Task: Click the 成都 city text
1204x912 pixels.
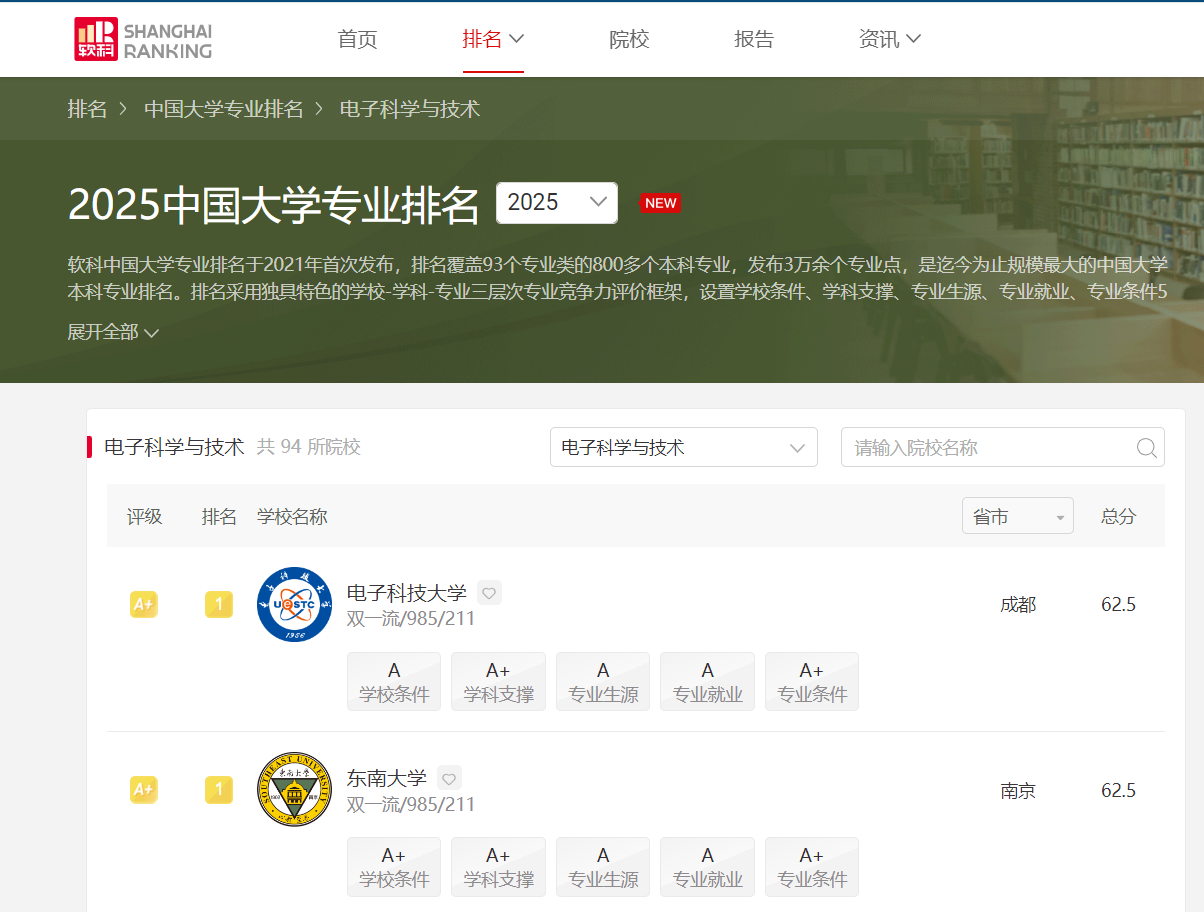Action: [1018, 604]
